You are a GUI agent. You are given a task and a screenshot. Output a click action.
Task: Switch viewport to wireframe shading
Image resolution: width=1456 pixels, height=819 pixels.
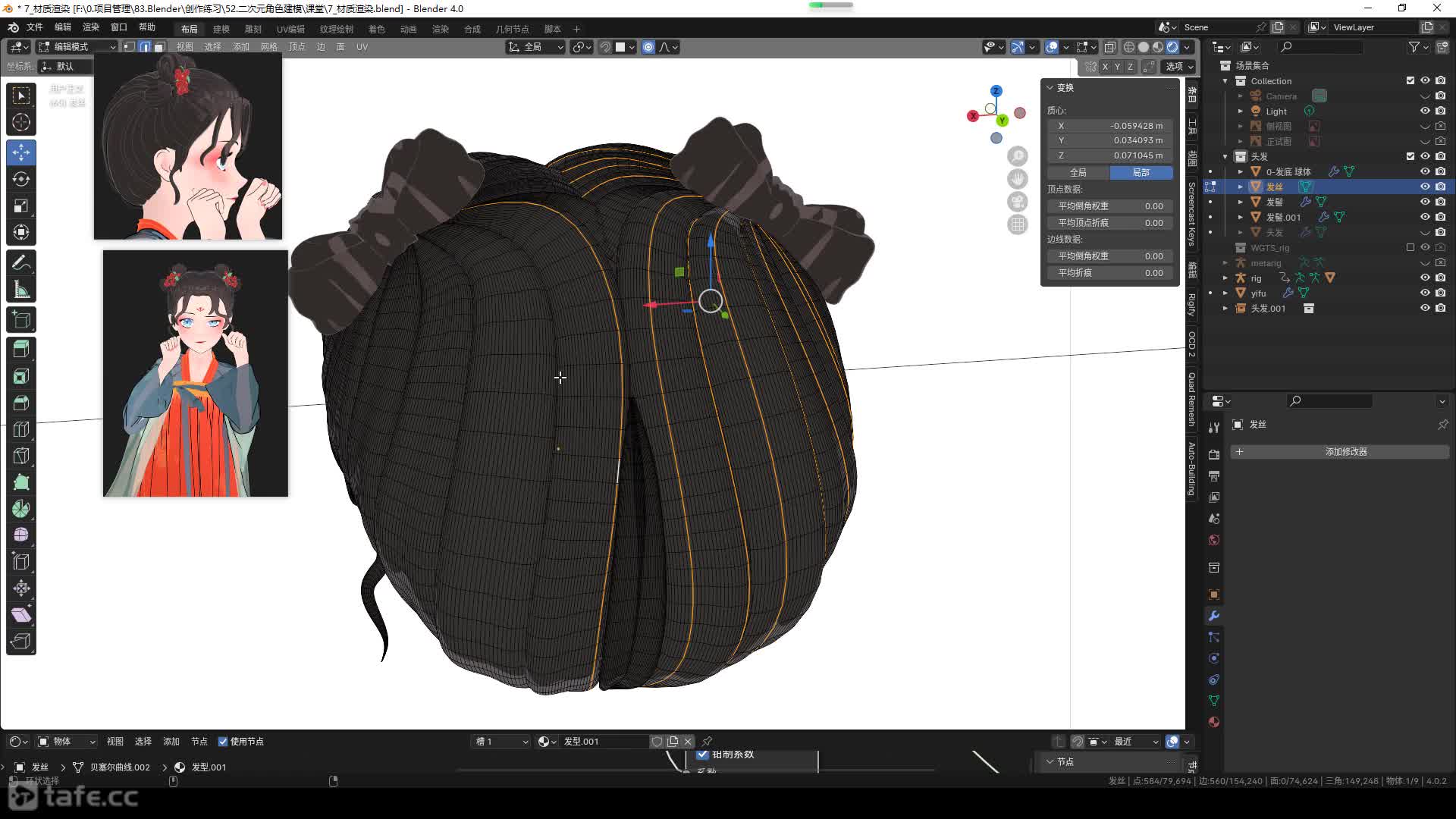tap(1129, 47)
